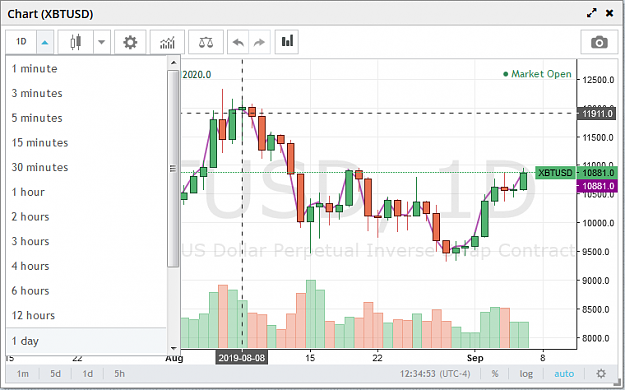Click the green XBTUSD price label
Image resolution: width=625 pixels, height=390 pixels.
click(555, 173)
